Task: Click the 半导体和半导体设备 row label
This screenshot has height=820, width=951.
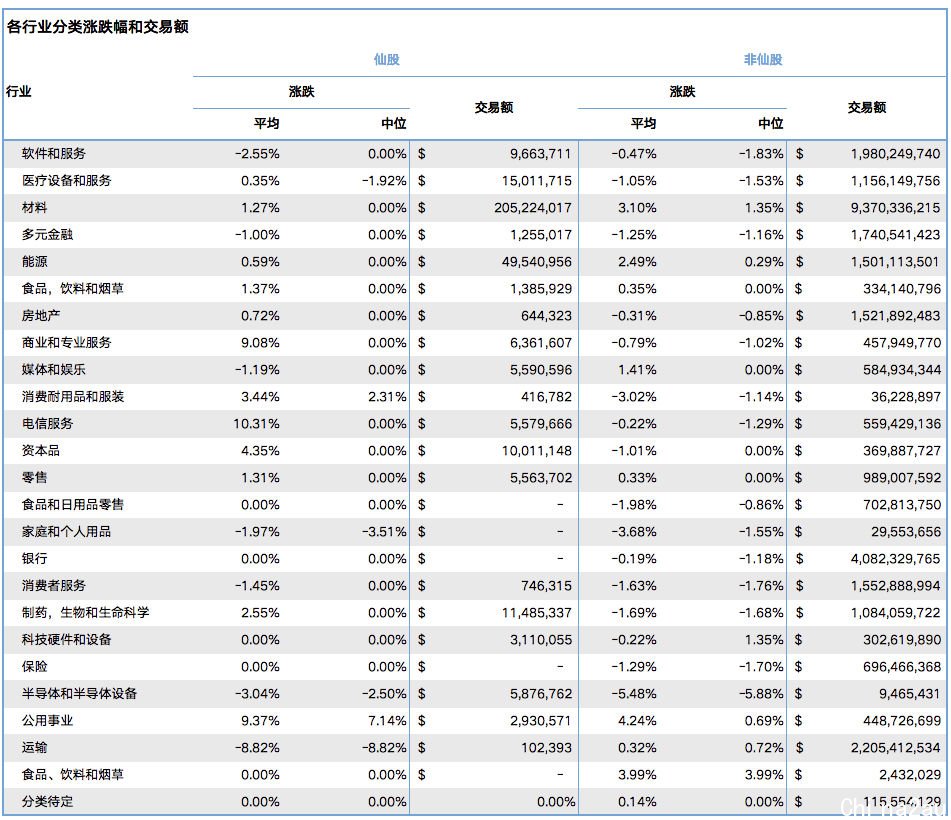Action: pyautogui.click(x=79, y=693)
